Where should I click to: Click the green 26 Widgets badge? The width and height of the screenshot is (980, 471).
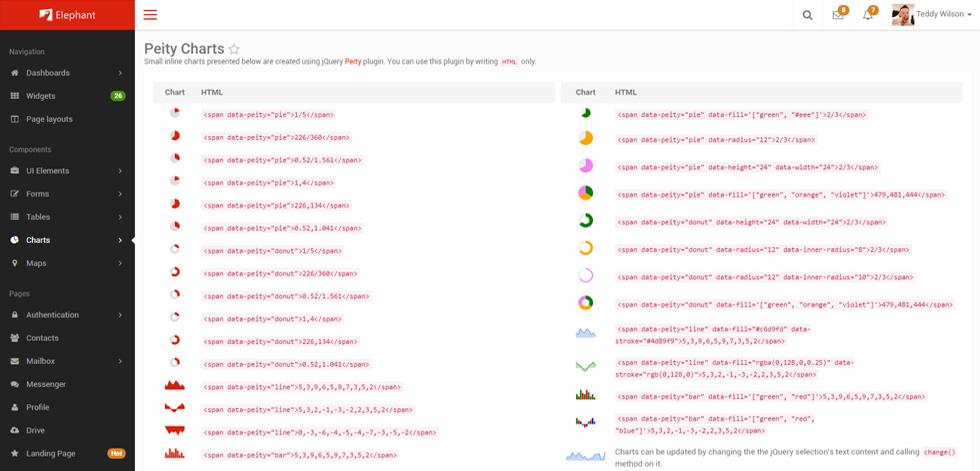point(118,96)
